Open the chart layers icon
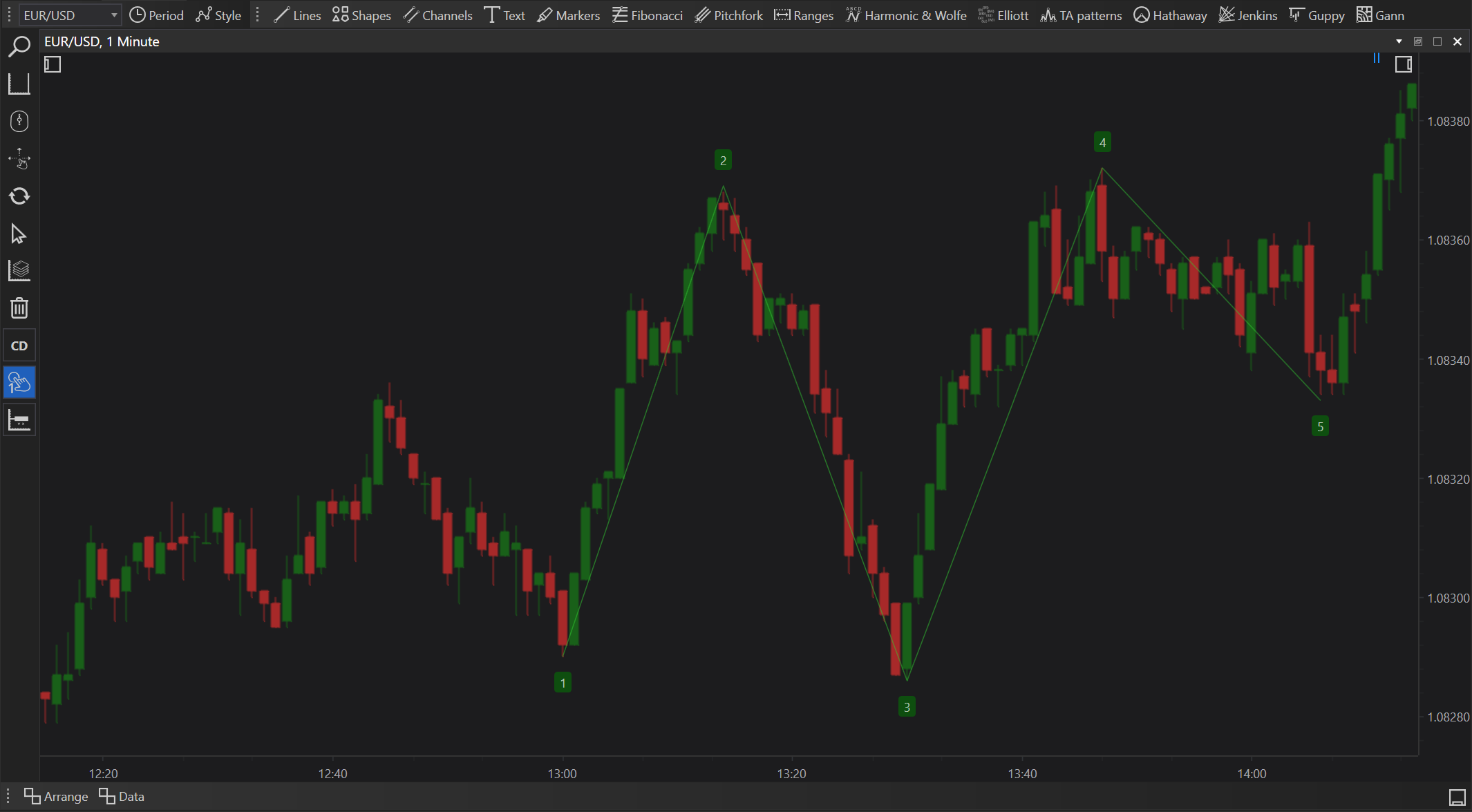The image size is (1472, 812). click(x=19, y=270)
